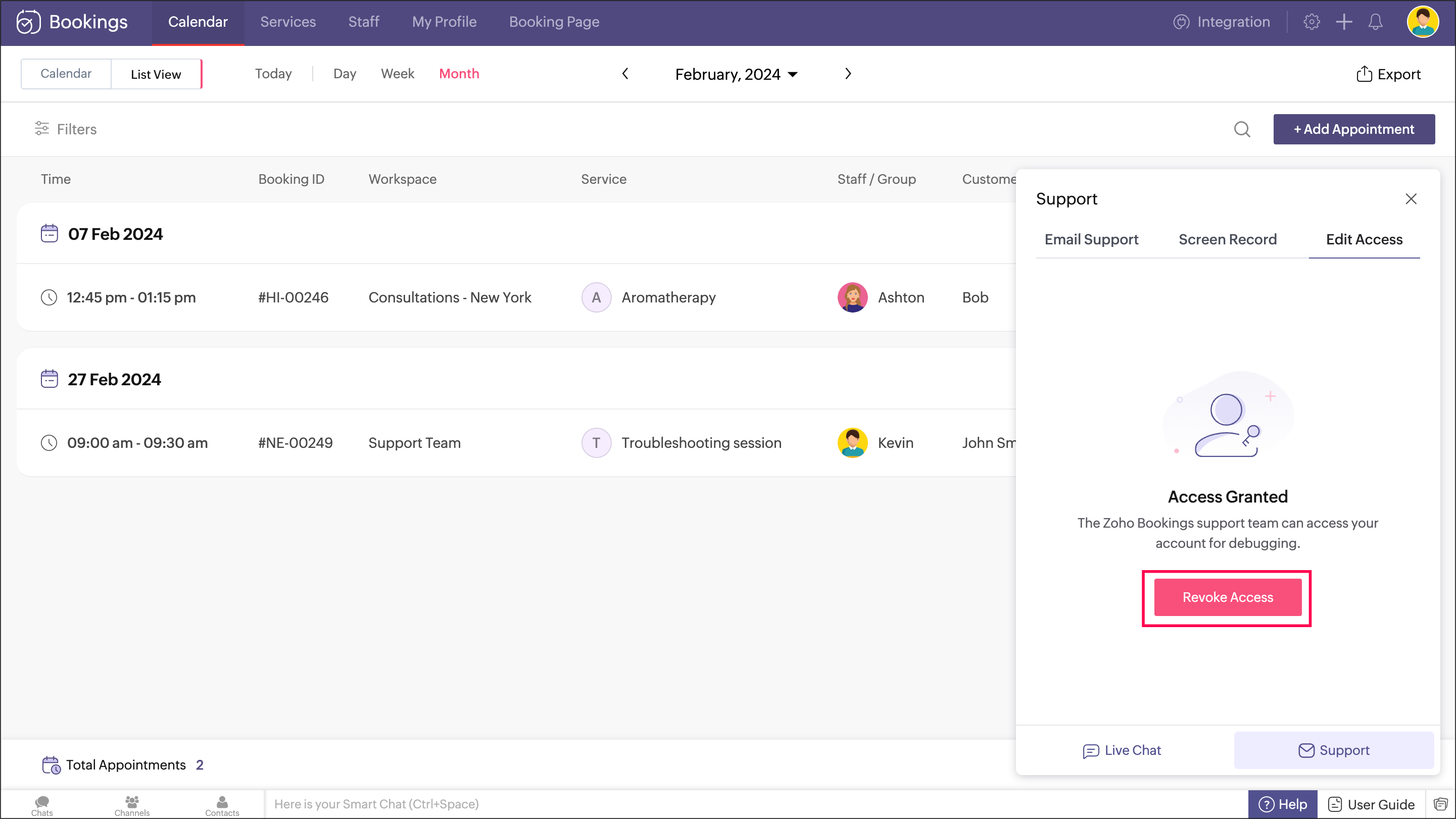Switch to Week view
The height and width of the screenshot is (819, 1456).
tap(398, 74)
